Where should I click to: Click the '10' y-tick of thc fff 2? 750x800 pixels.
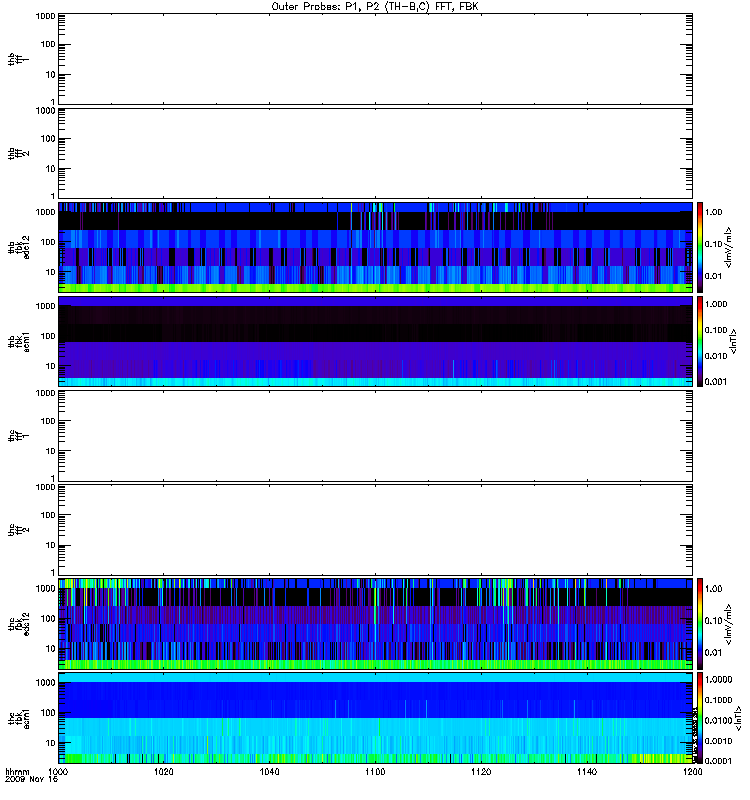point(51,545)
